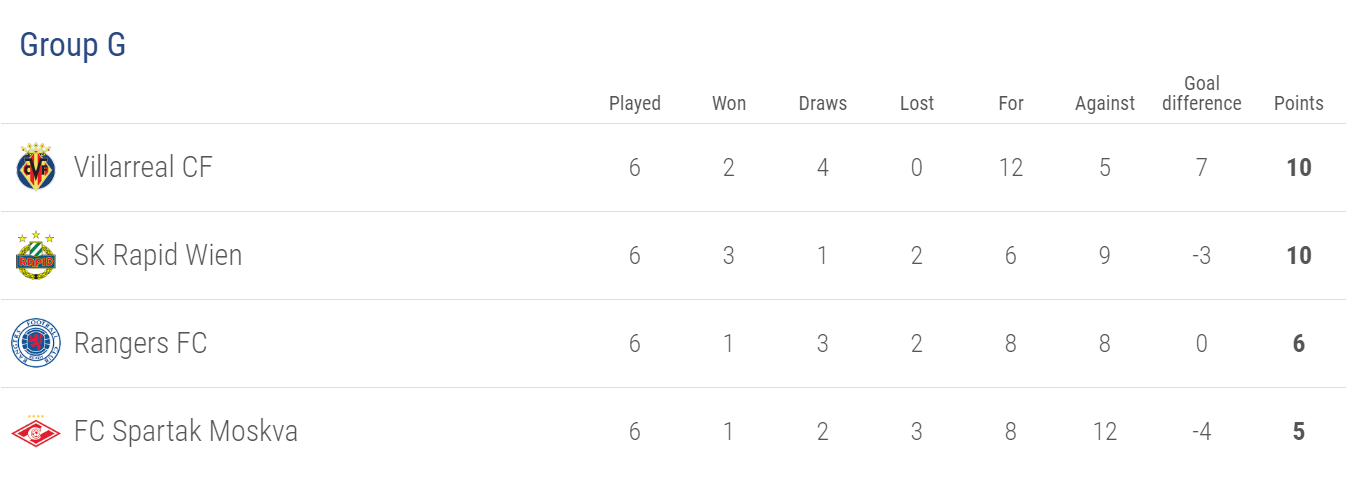Click the For column header
This screenshot has height=481, width=1354.
pos(1011,103)
